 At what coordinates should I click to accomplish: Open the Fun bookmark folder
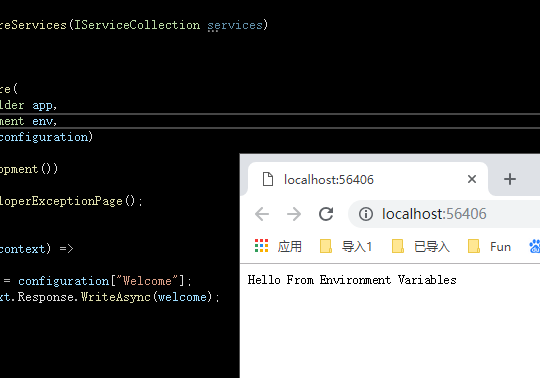[489, 246]
